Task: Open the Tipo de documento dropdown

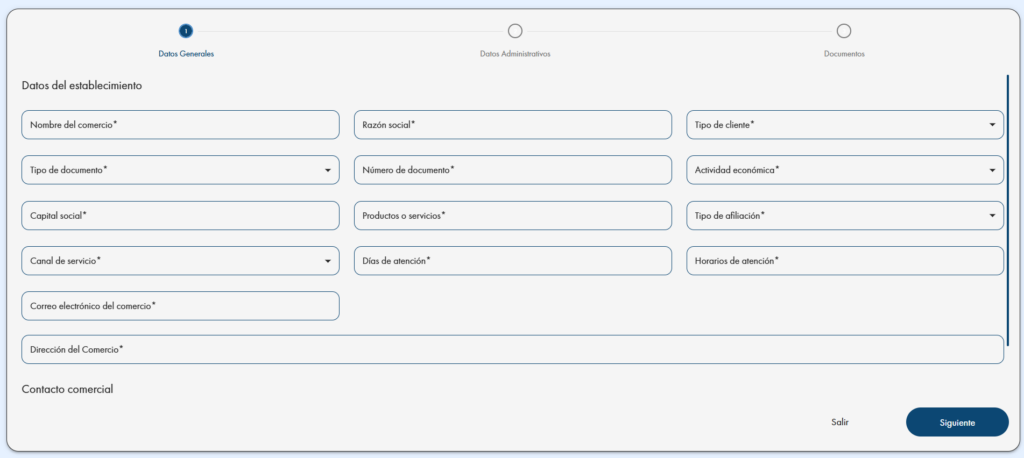Action: [180, 170]
